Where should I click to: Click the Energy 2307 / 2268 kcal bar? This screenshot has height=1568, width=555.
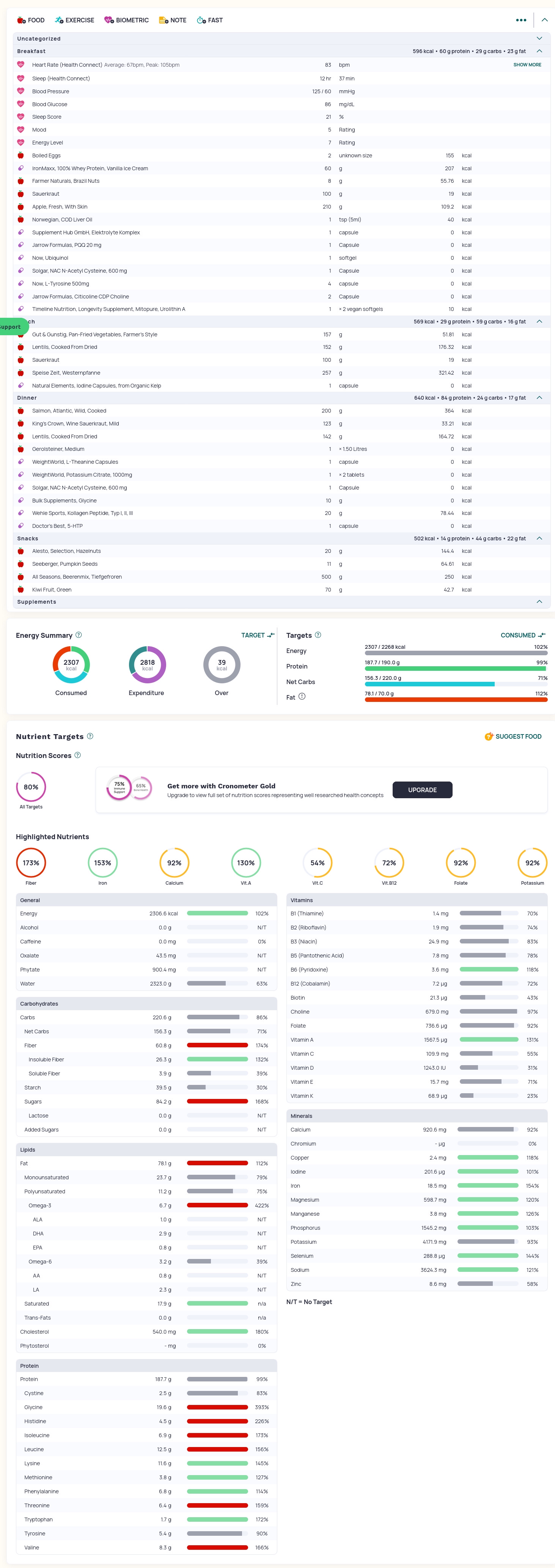tap(456, 653)
